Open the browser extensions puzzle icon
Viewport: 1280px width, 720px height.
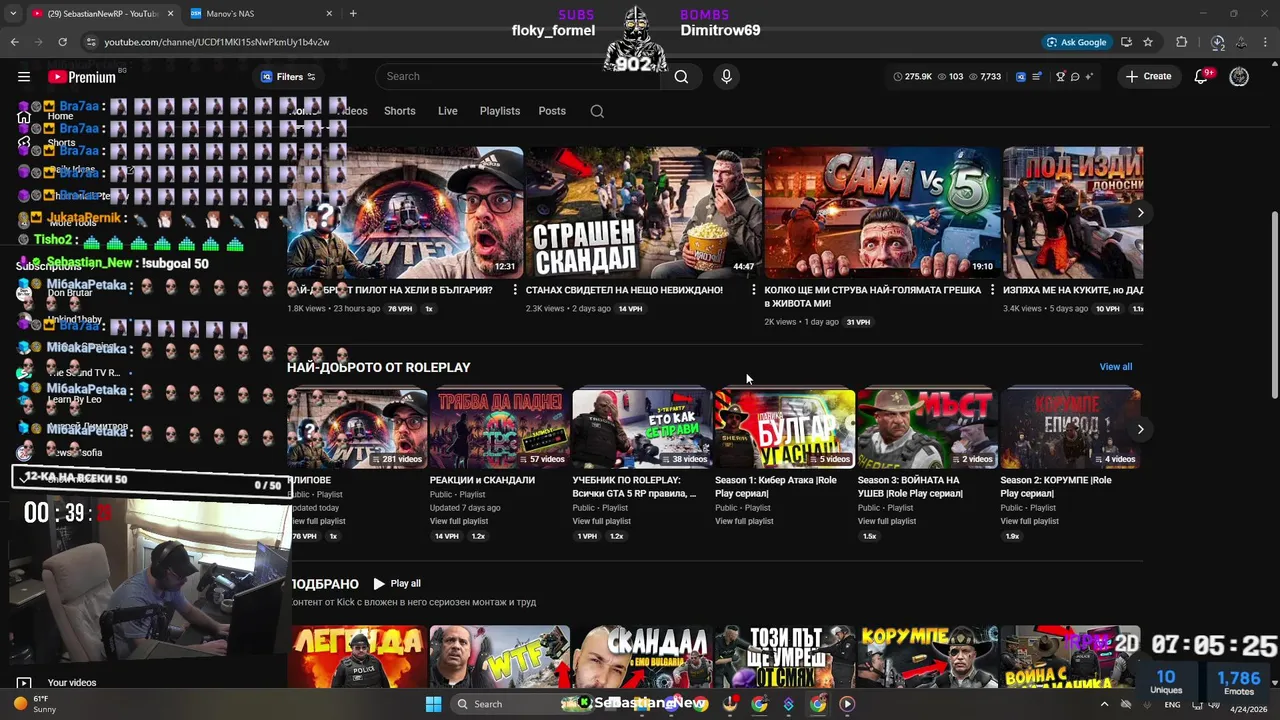click(1182, 42)
